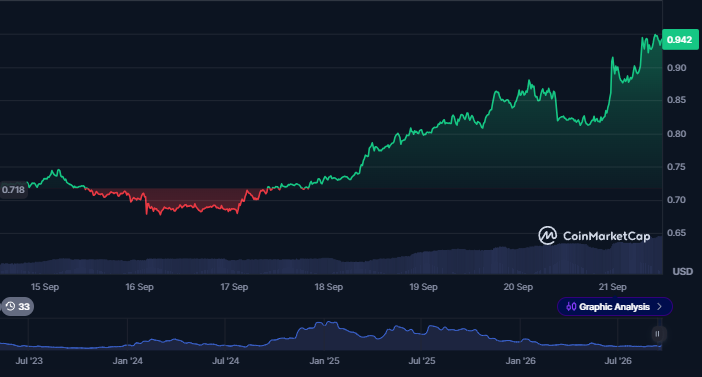The height and width of the screenshot is (377, 702).
Task: Select the 18 Sep date label
Action: (x=329, y=287)
